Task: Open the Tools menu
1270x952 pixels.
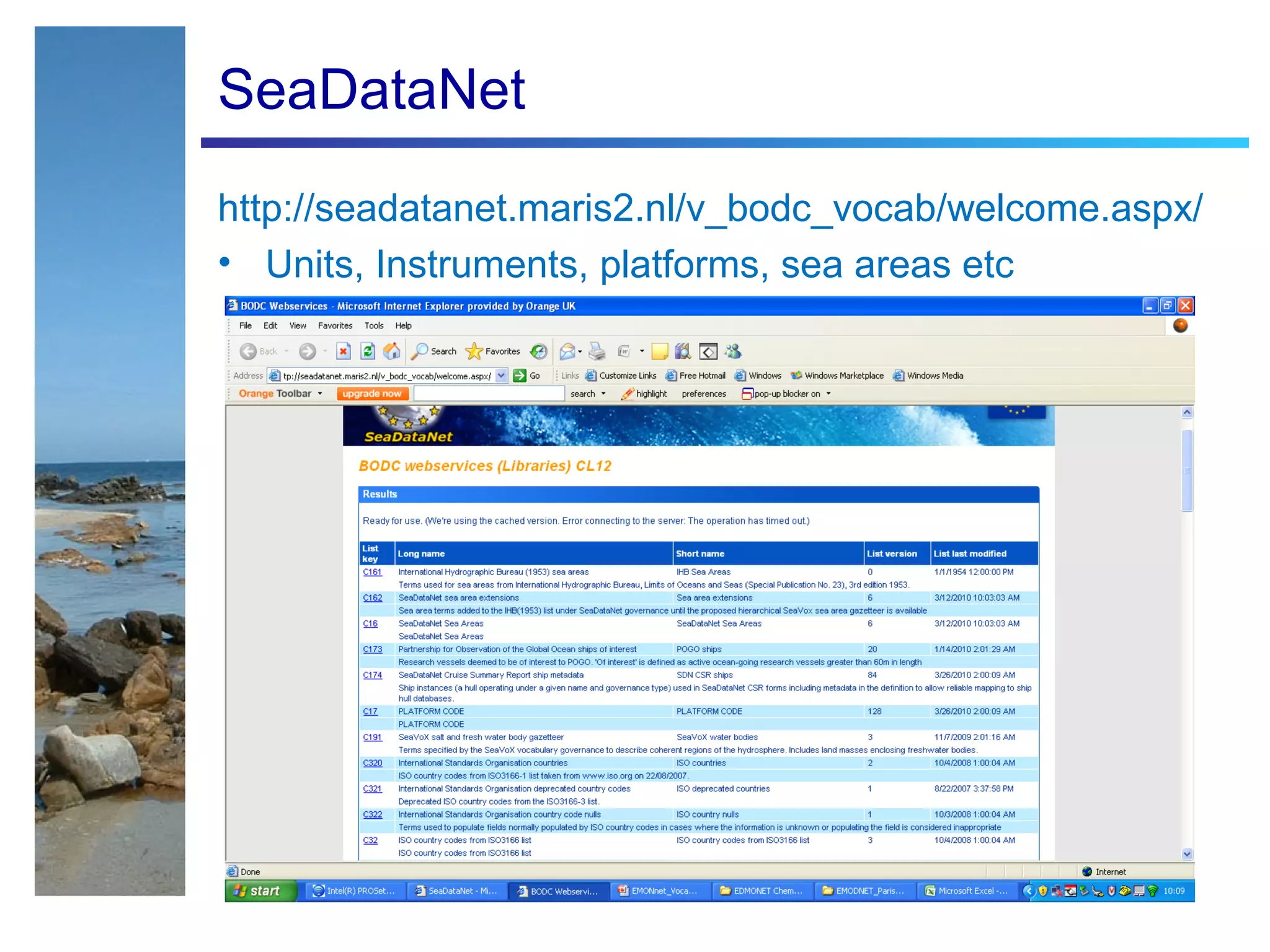Action: click(374, 325)
